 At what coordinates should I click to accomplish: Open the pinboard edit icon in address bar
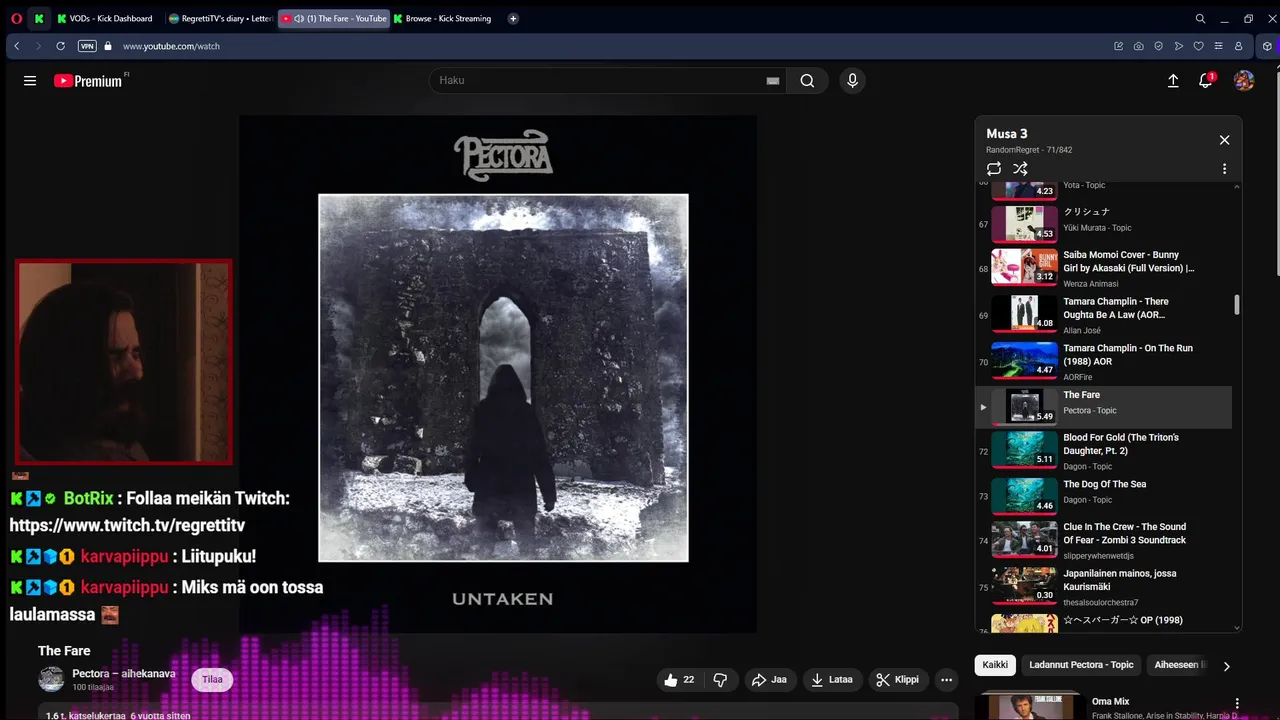point(1118,46)
